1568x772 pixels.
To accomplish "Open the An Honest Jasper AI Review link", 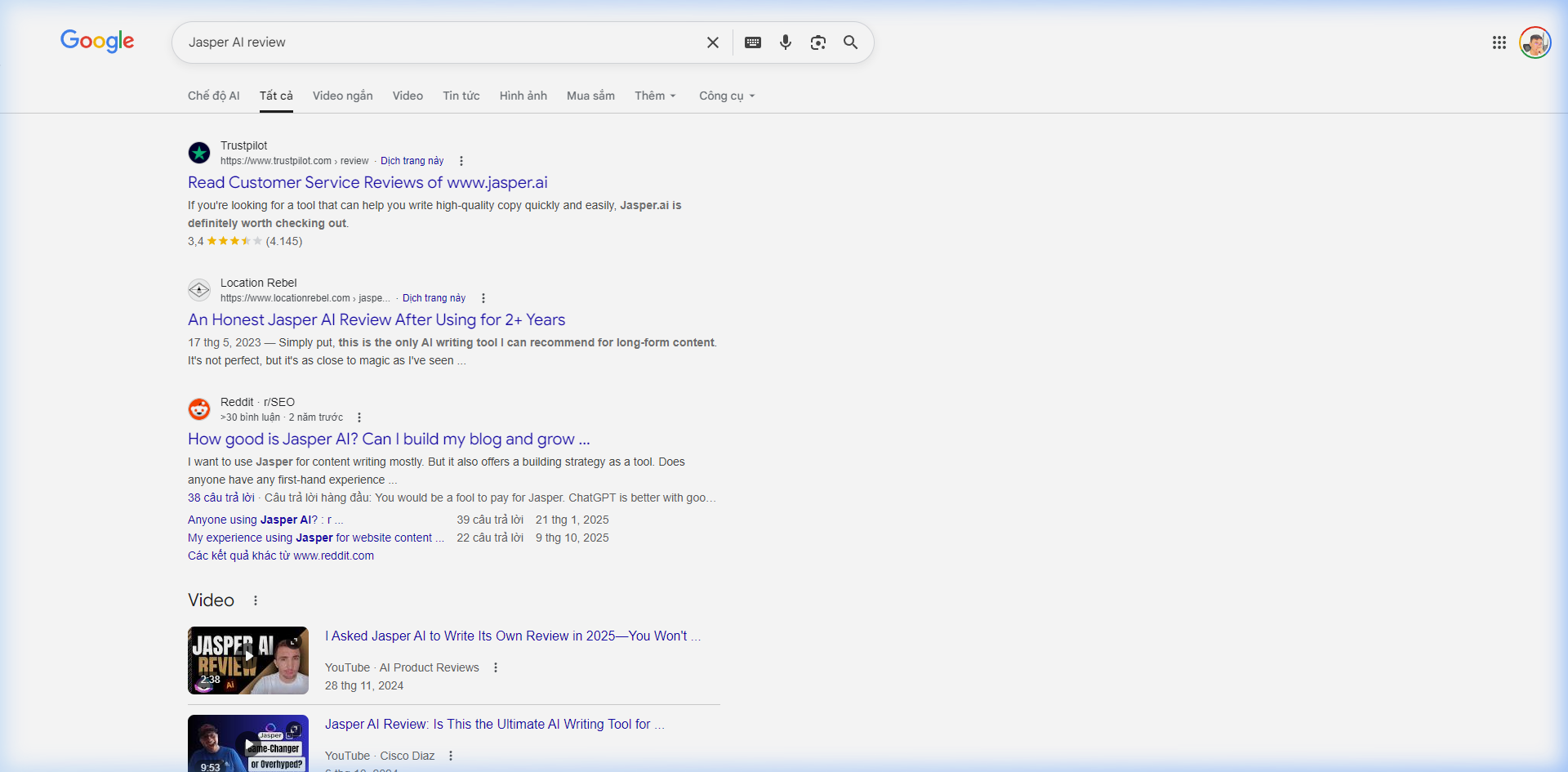I will point(376,319).
